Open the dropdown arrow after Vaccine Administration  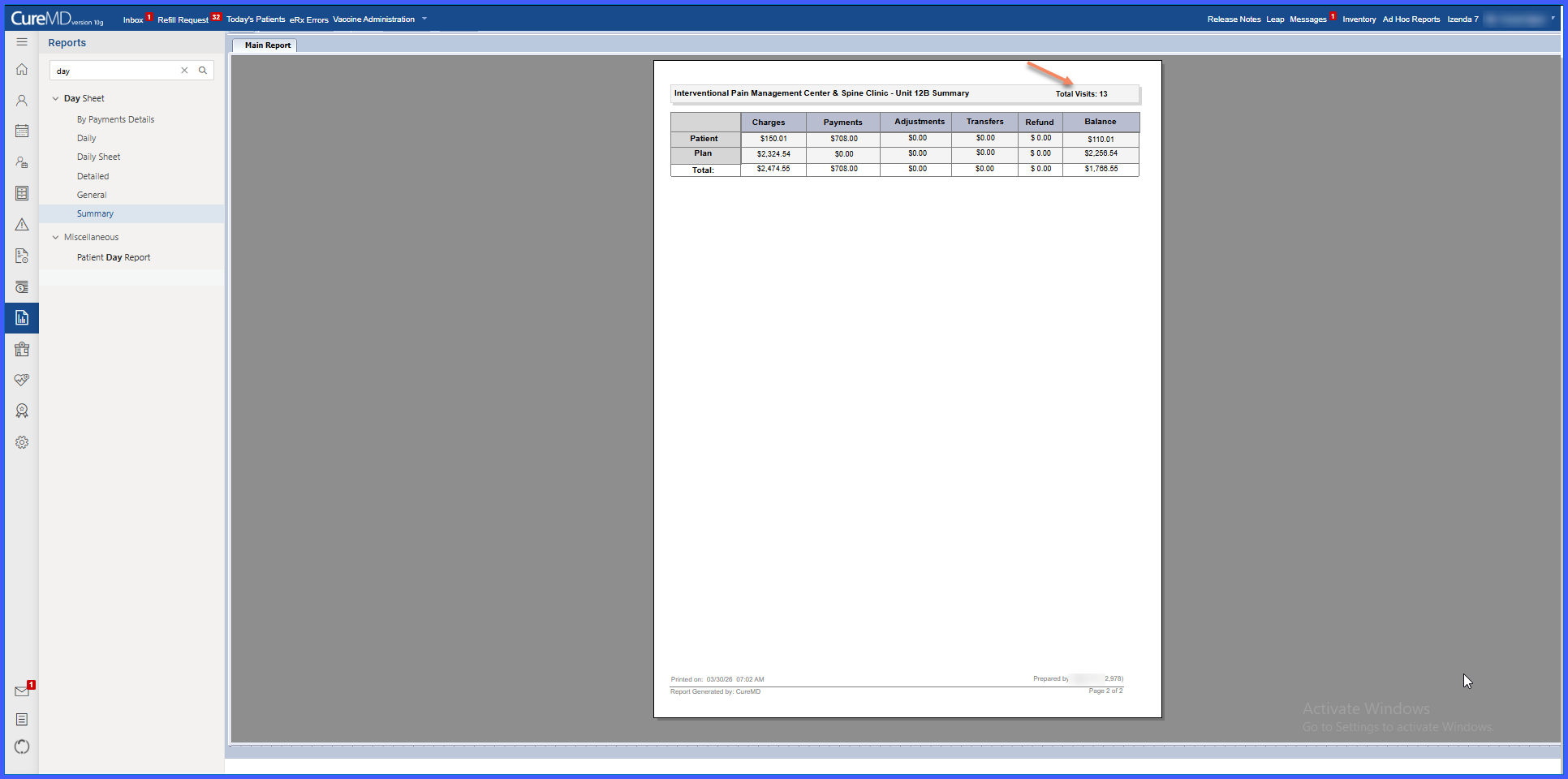[x=424, y=19]
